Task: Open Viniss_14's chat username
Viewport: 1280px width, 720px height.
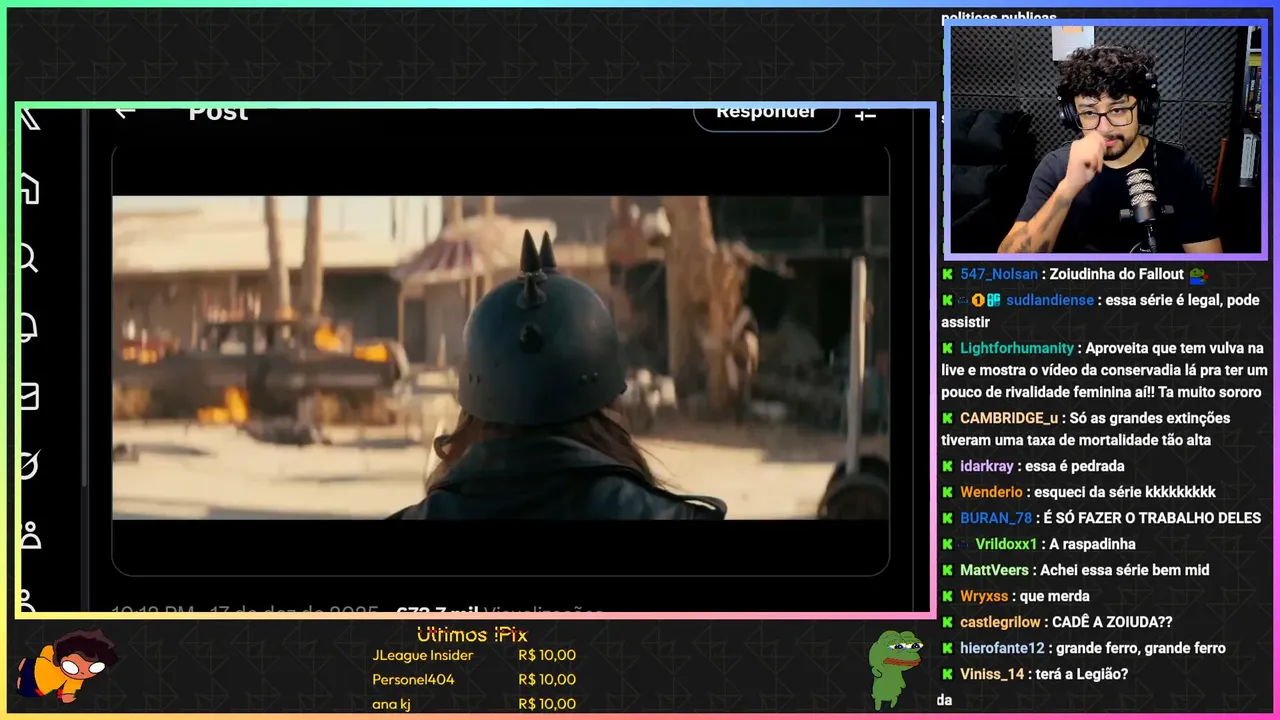Action: 992,674
